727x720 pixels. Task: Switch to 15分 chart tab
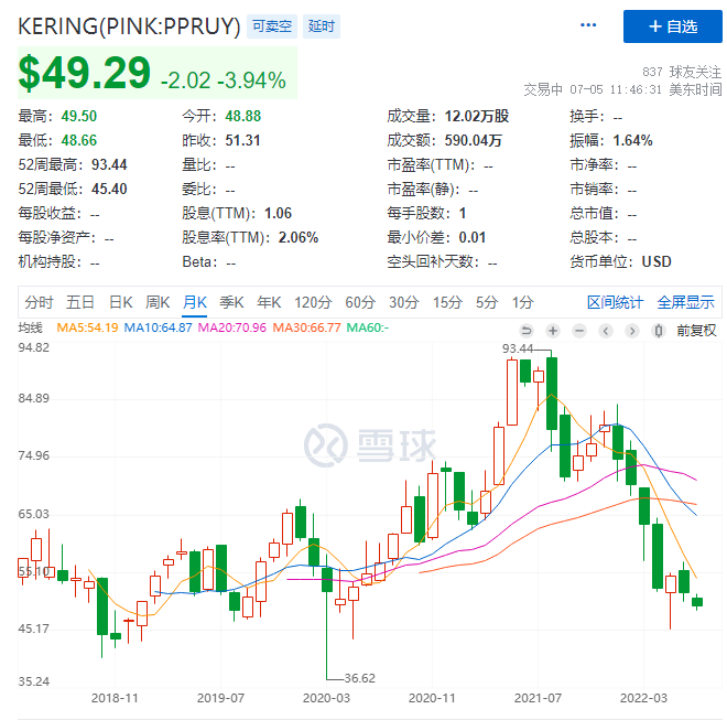click(447, 302)
